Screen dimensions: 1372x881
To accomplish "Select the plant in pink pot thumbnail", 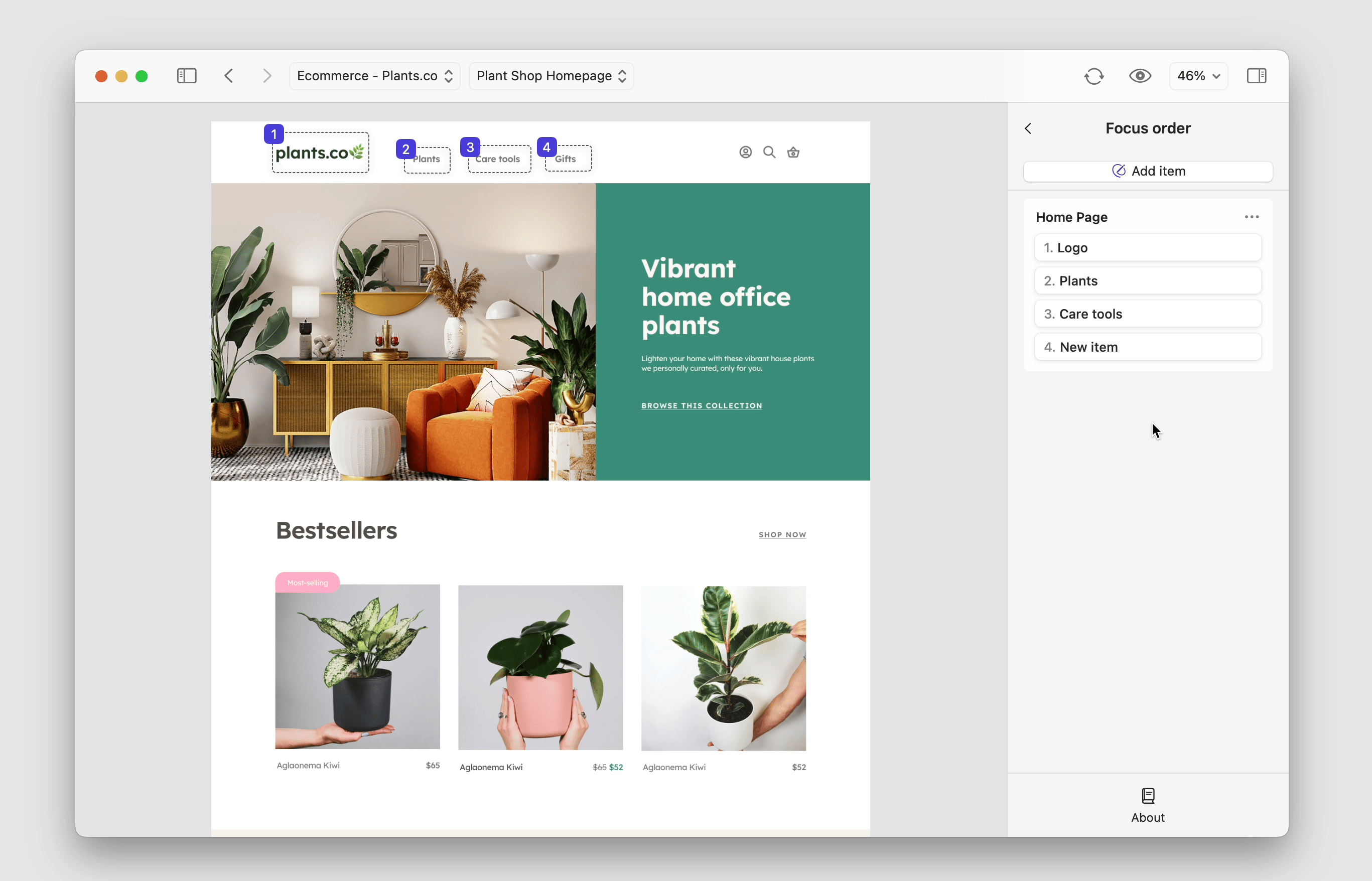I will coord(540,668).
